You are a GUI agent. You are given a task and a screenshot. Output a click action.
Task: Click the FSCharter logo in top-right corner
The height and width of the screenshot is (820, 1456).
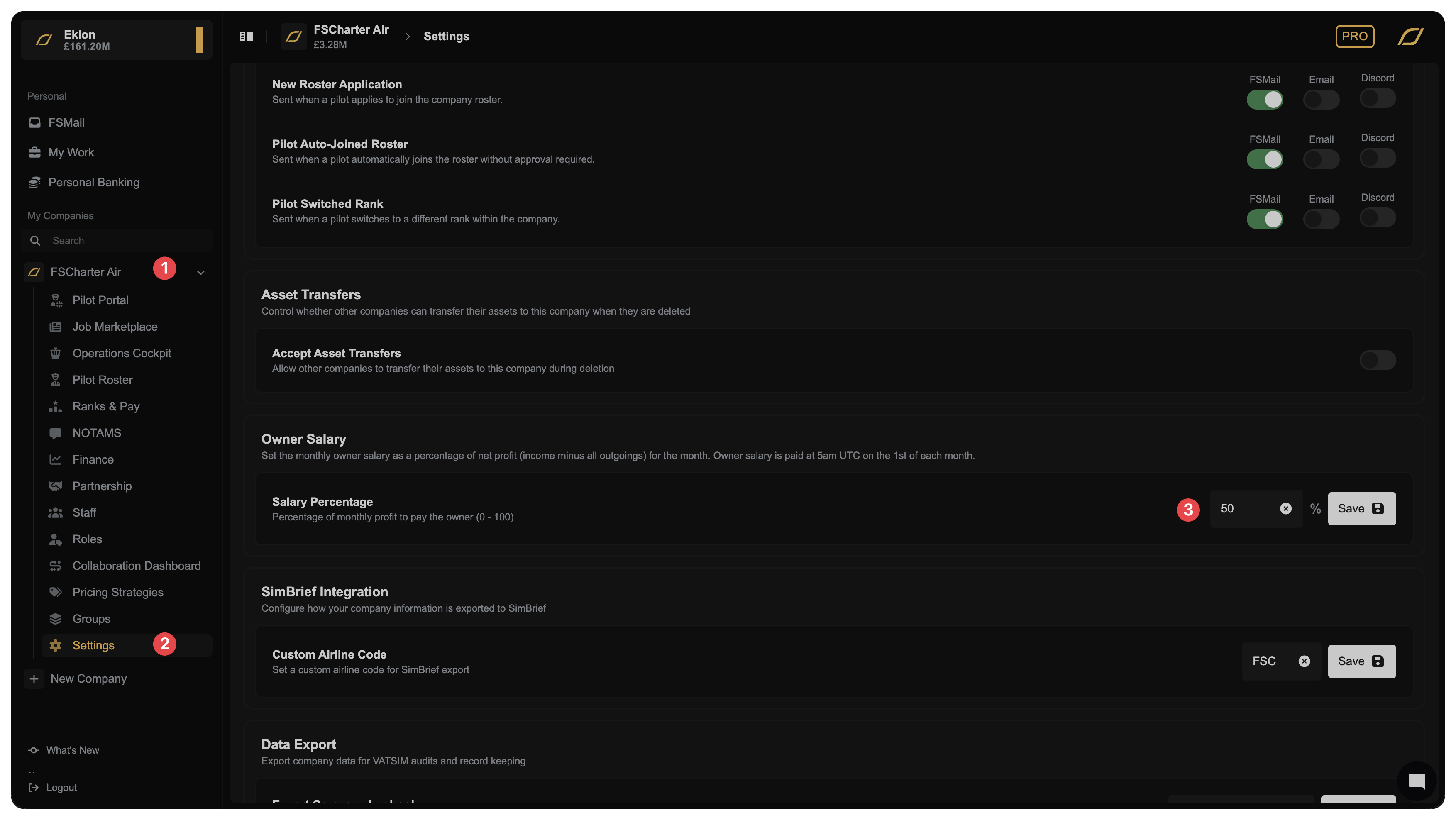(1410, 37)
